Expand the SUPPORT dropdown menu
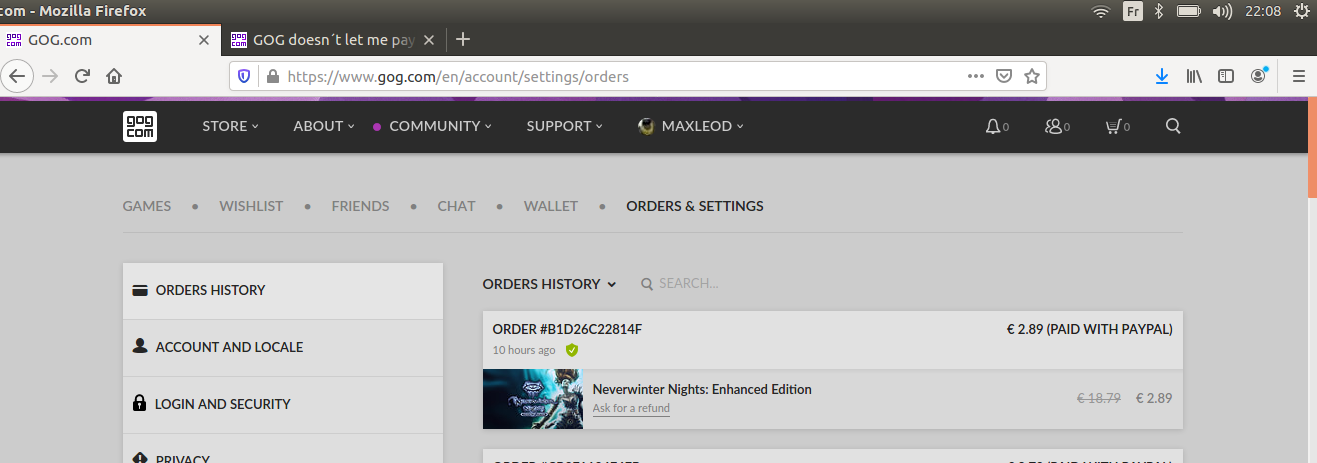 [565, 126]
